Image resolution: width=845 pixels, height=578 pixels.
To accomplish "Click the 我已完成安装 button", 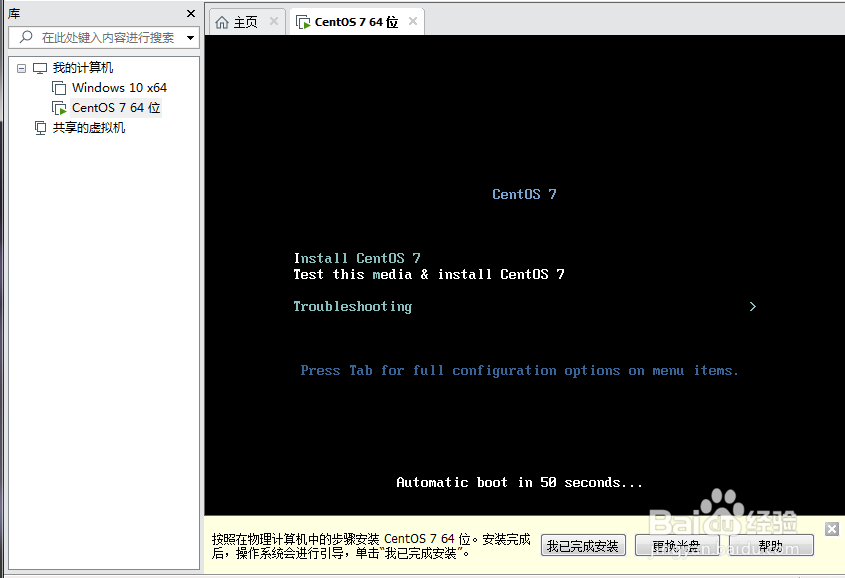I will tap(583, 545).
